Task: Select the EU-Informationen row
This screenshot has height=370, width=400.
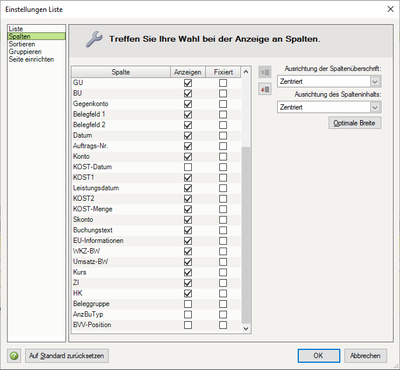Action: [x=156, y=241]
